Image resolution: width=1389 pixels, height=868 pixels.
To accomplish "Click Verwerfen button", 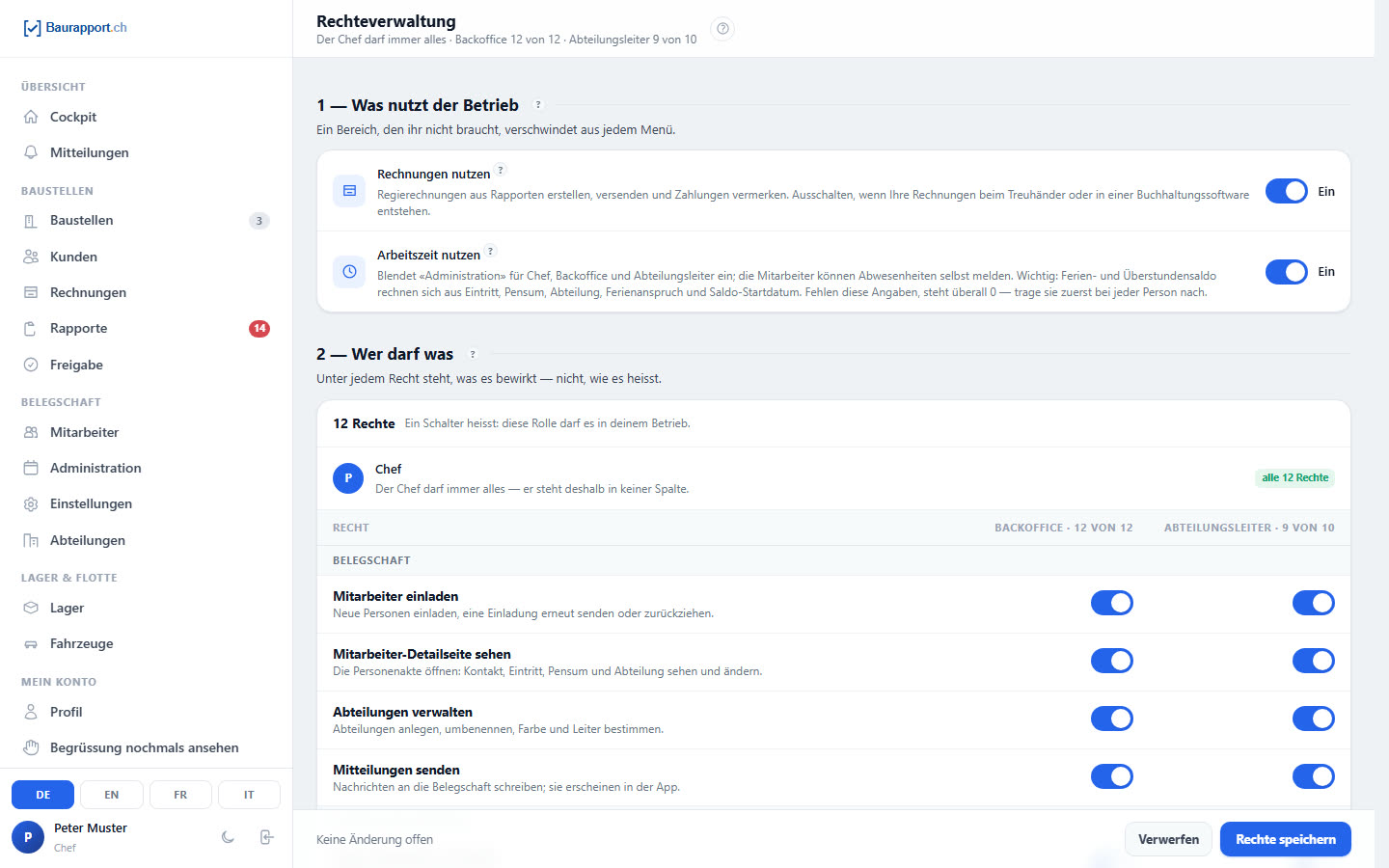I will tap(1168, 839).
